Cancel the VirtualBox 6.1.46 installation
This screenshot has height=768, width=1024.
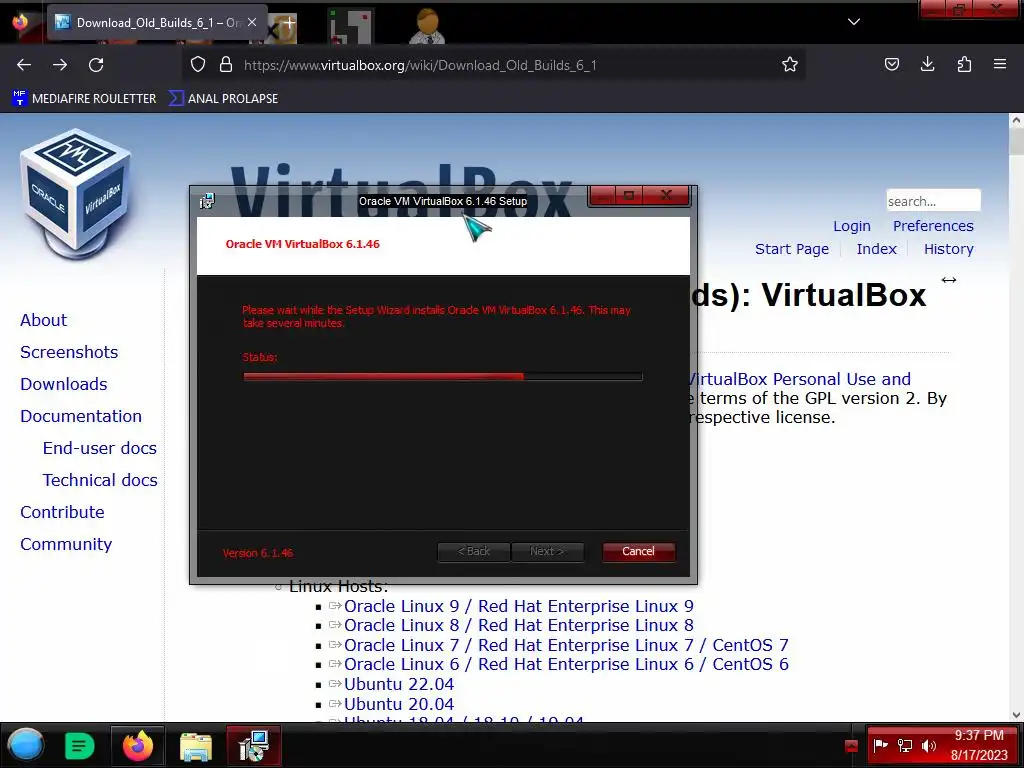pos(638,551)
